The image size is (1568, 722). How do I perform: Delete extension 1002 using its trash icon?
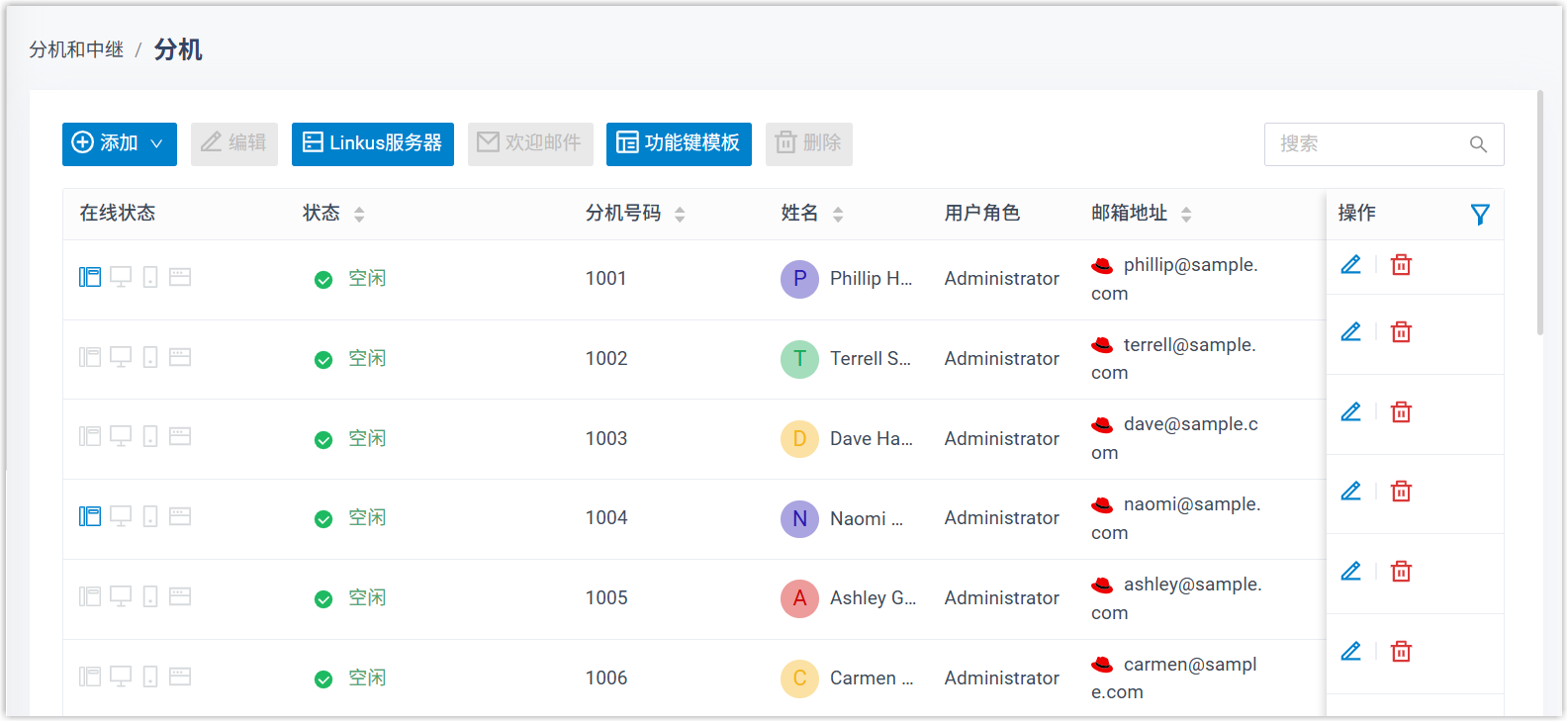point(1401,332)
